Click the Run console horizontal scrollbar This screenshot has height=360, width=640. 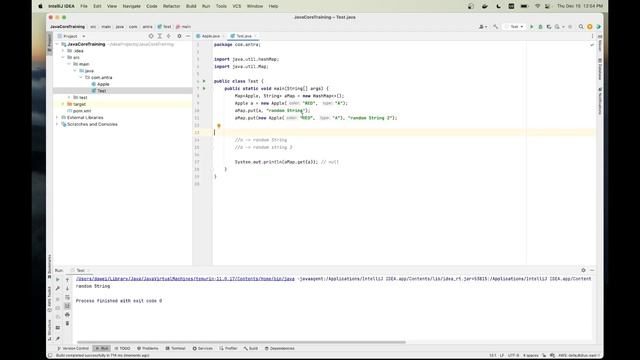click(x=242, y=342)
